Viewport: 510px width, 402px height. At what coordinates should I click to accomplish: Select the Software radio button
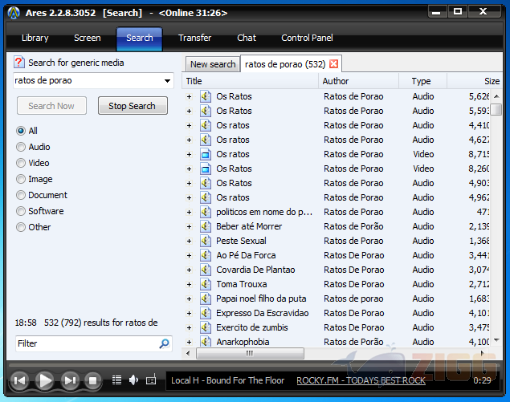pos(21,211)
